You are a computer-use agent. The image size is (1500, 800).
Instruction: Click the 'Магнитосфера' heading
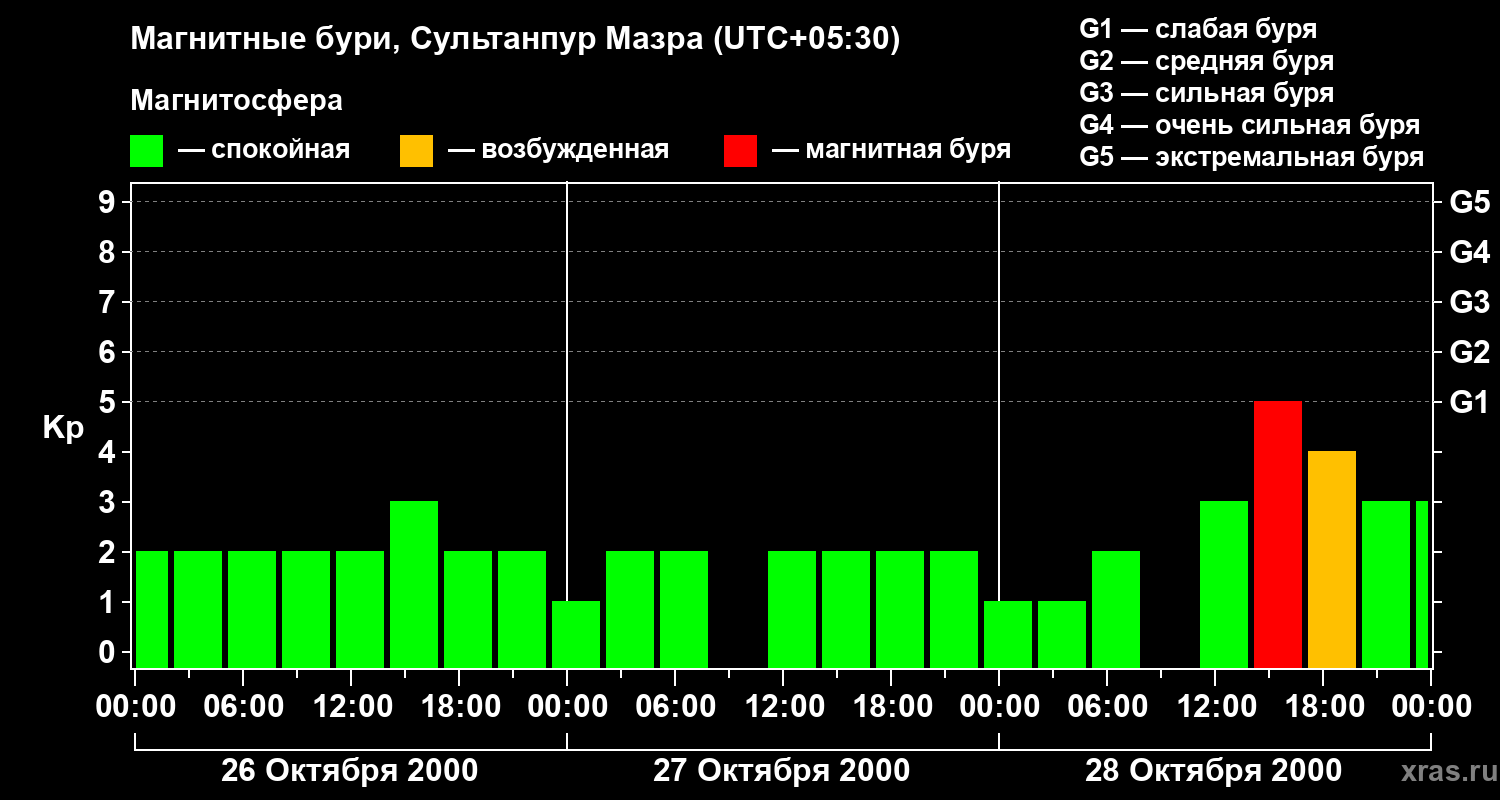(x=236, y=101)
